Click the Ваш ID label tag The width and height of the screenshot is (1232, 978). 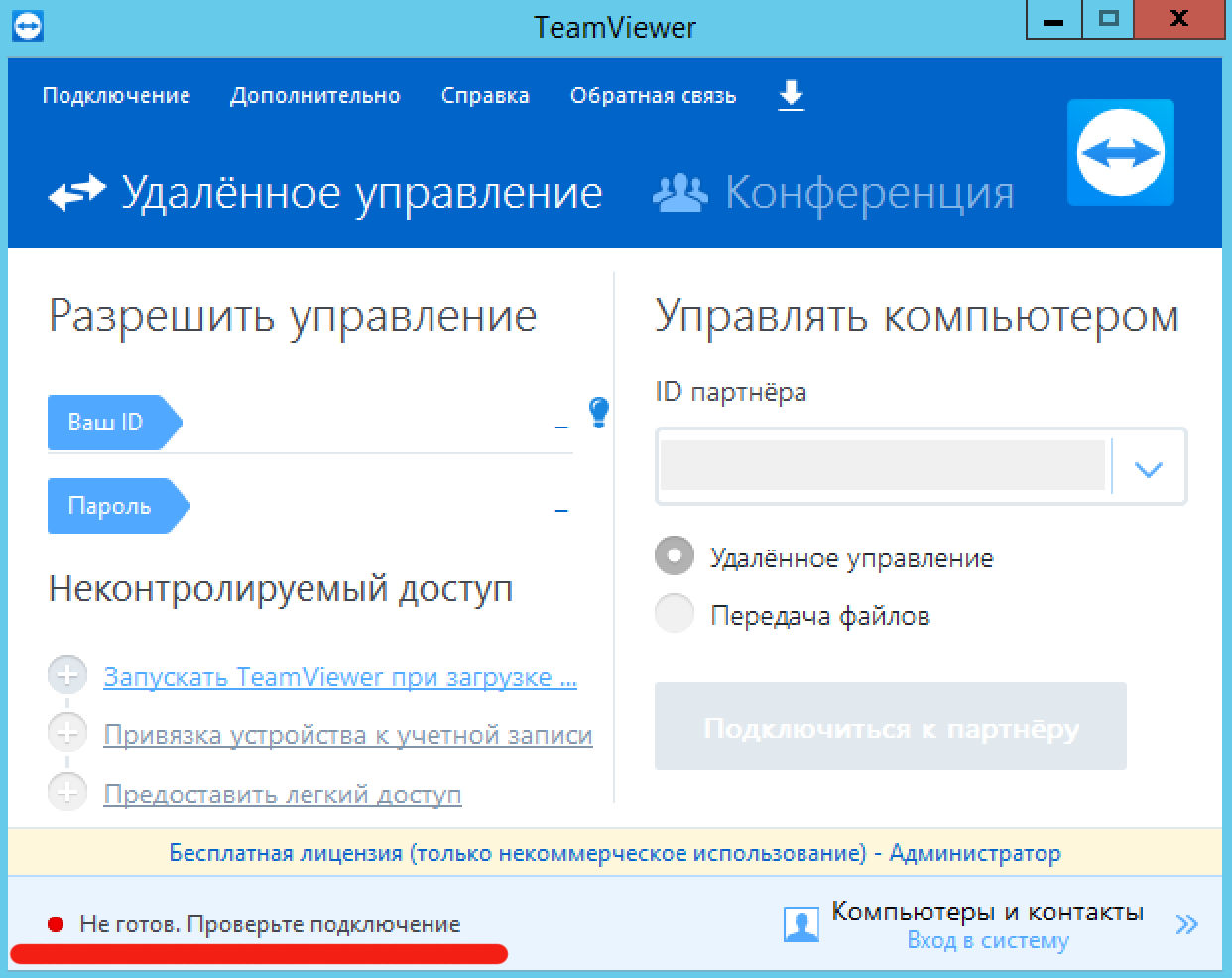tap(115, 423)
